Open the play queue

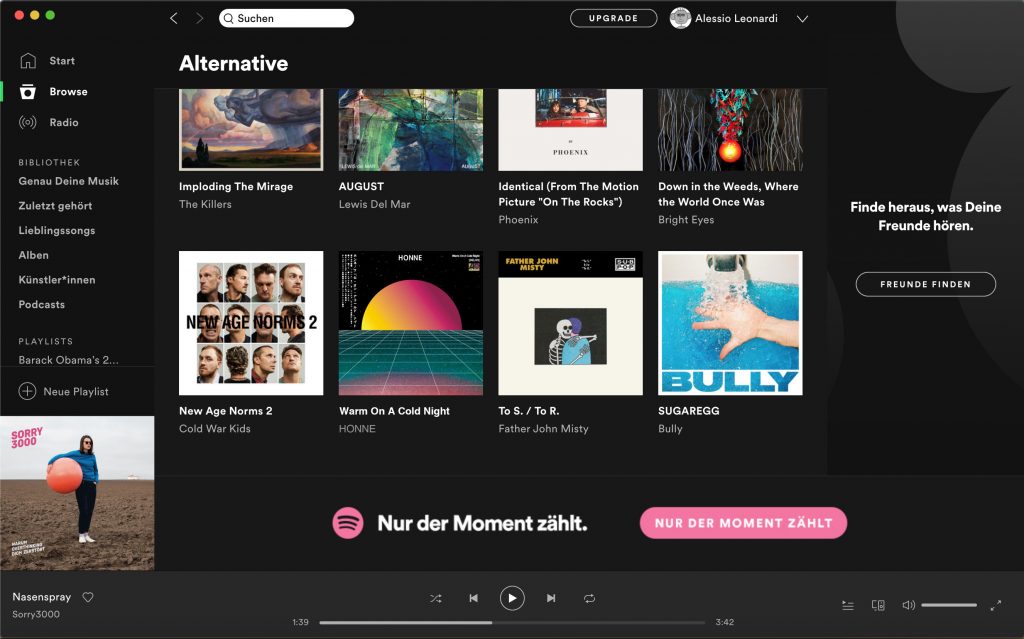coord(848,605)
